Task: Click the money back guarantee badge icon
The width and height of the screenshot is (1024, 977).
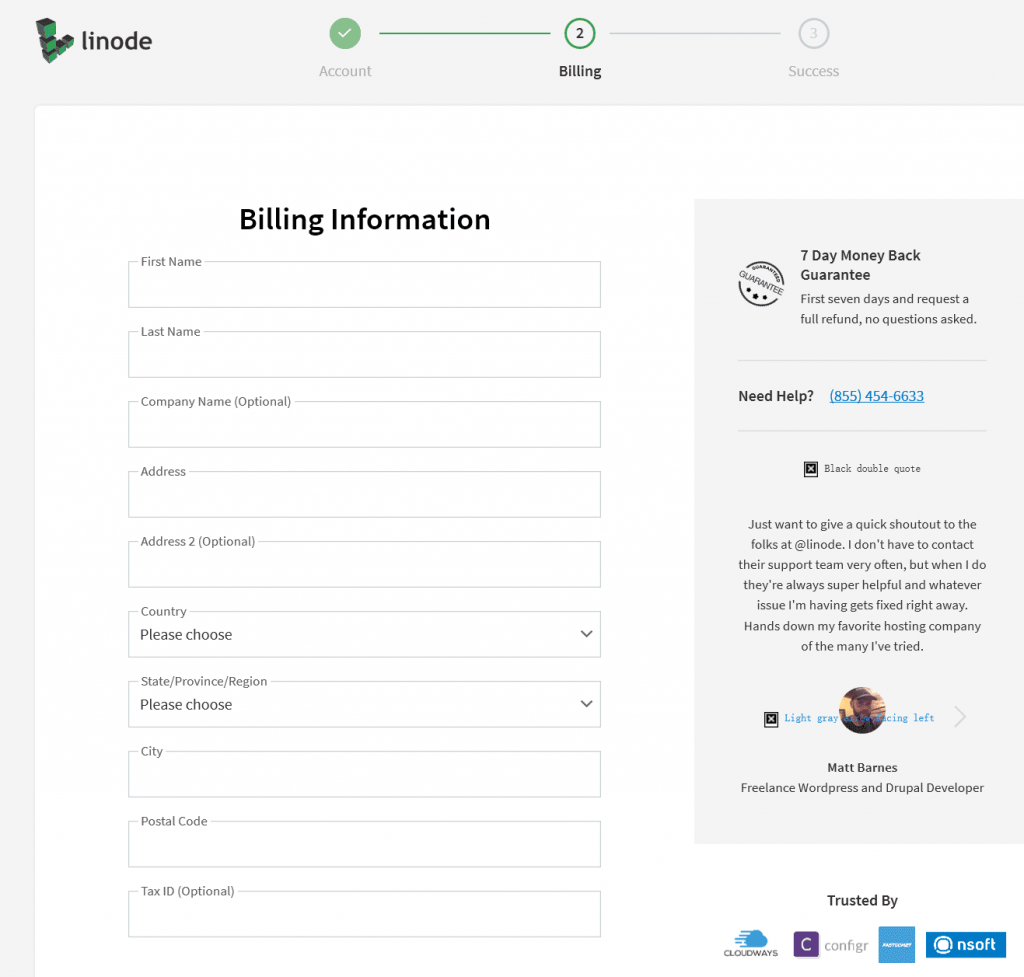Action: [x=760, y=285]
